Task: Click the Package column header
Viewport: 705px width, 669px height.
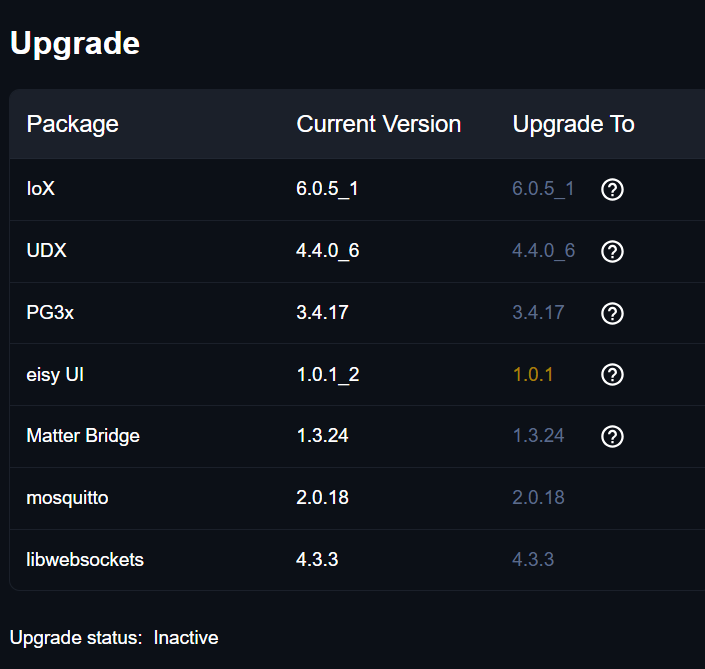Action: (x=72, y=124)
